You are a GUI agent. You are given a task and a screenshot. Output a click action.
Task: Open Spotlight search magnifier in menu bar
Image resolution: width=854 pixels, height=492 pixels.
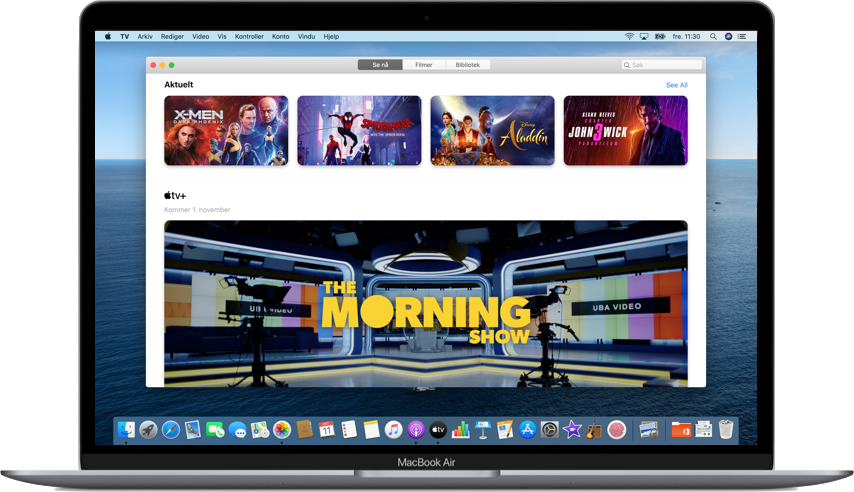click(713, 37)
